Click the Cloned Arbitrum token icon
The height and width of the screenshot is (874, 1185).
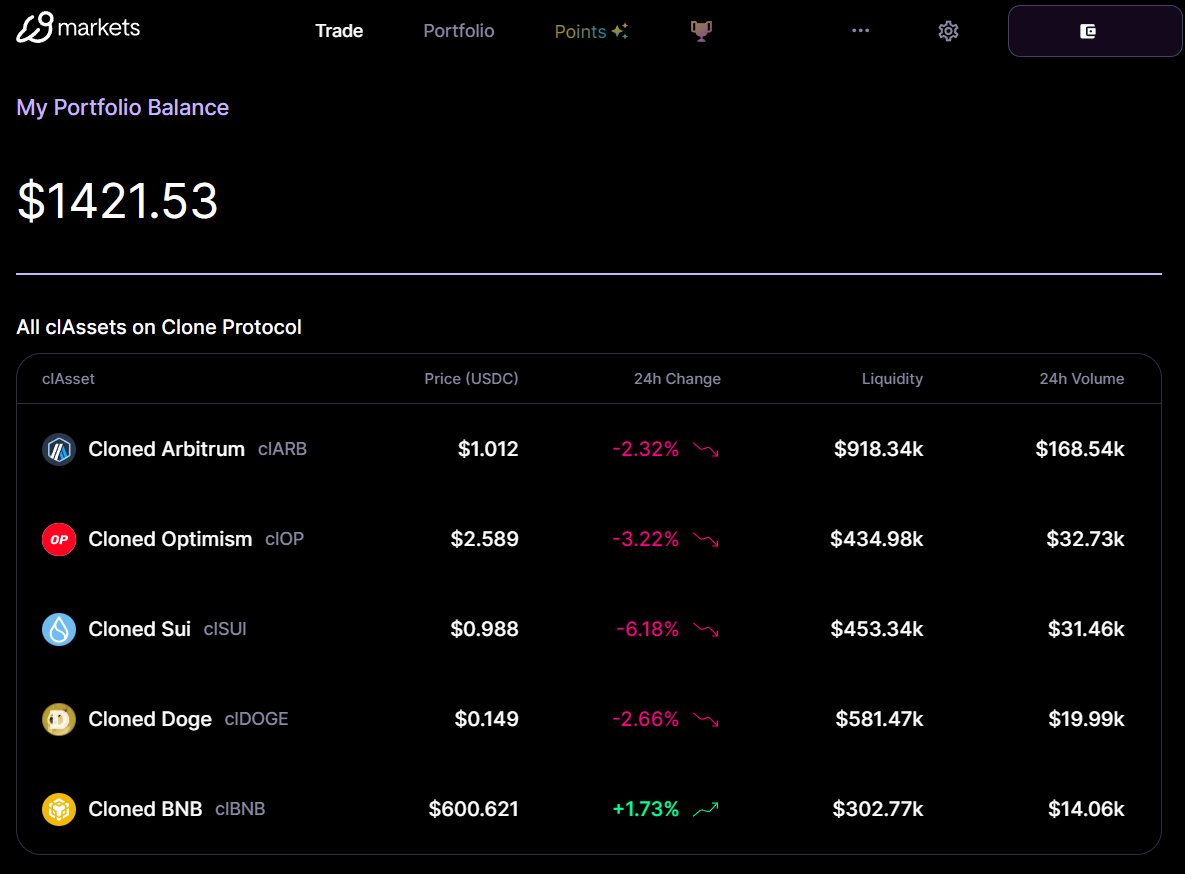59,449
